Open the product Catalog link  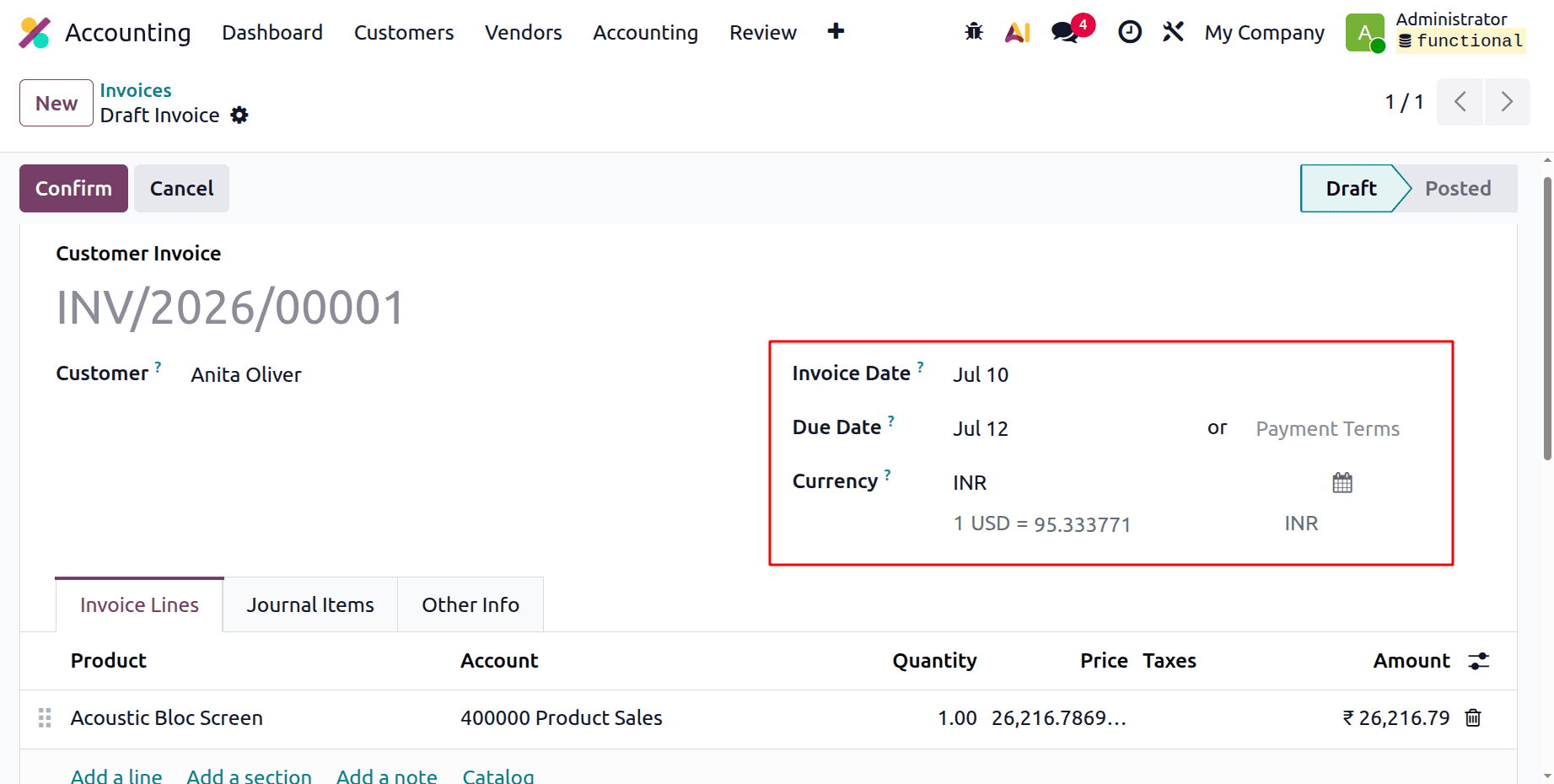(498, 776)
